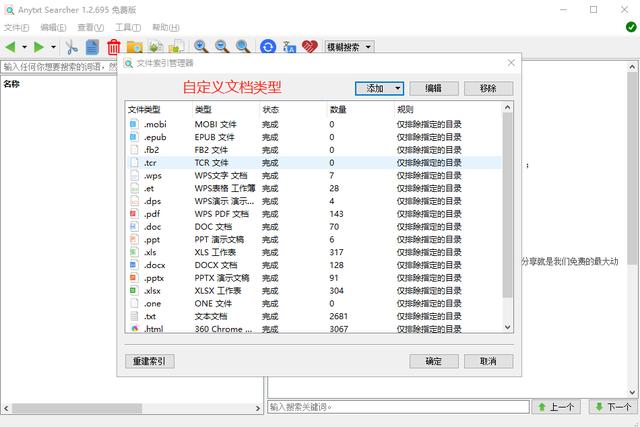Screen dimensions: 640x427
Task: Select the .et file type row
Action: 314,188
